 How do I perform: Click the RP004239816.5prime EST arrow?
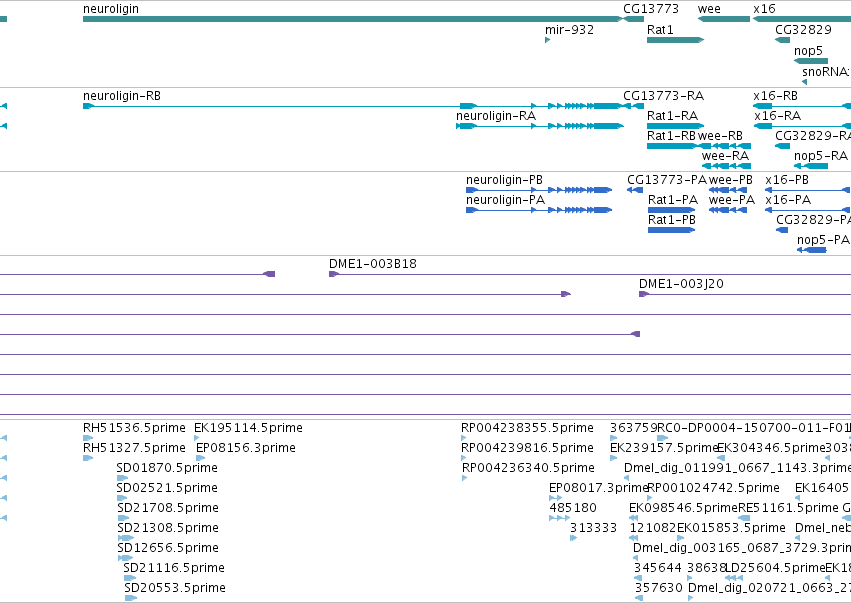pyautogui.click(x=463, y=458)
